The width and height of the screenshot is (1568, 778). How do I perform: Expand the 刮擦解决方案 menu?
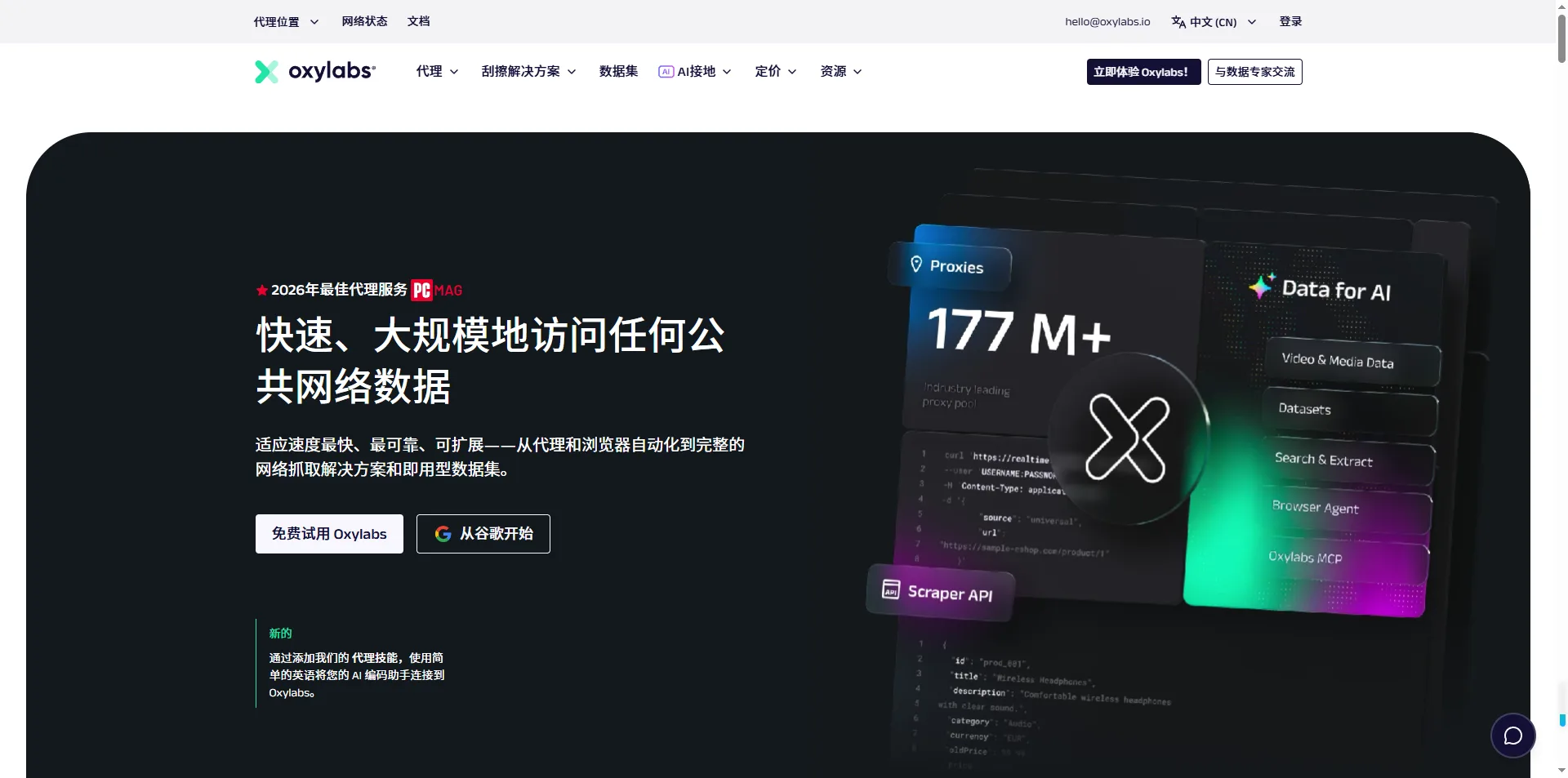click(528, 72)
